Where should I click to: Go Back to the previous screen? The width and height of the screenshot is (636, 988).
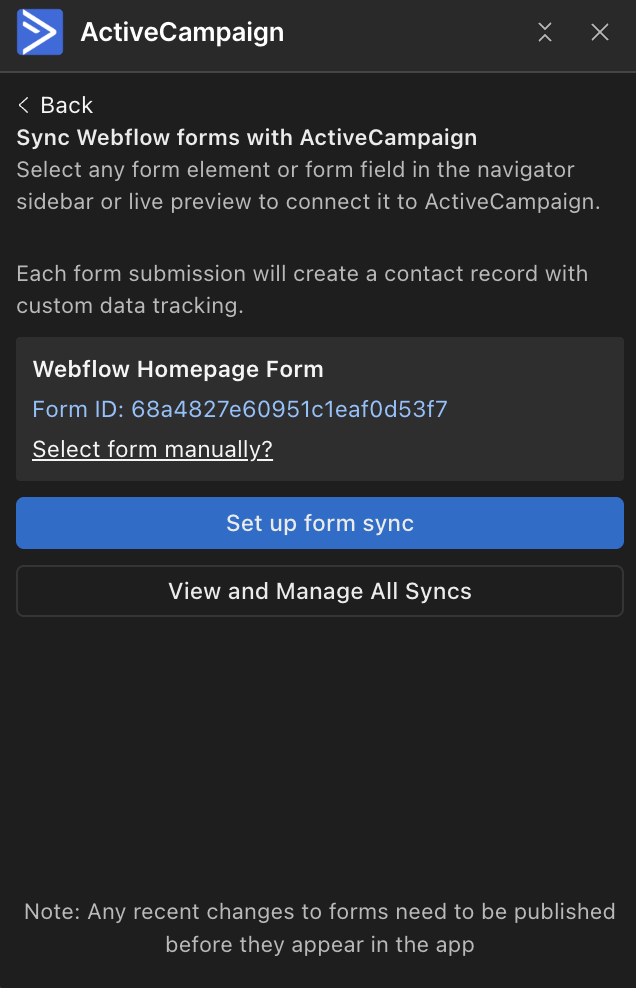coord(55,105)
